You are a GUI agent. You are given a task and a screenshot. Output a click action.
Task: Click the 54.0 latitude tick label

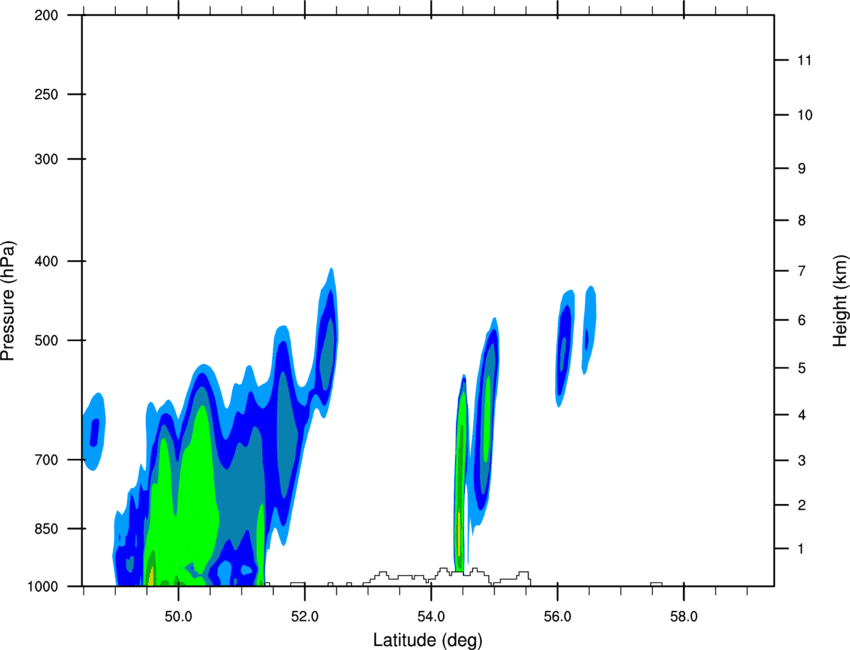431,617
